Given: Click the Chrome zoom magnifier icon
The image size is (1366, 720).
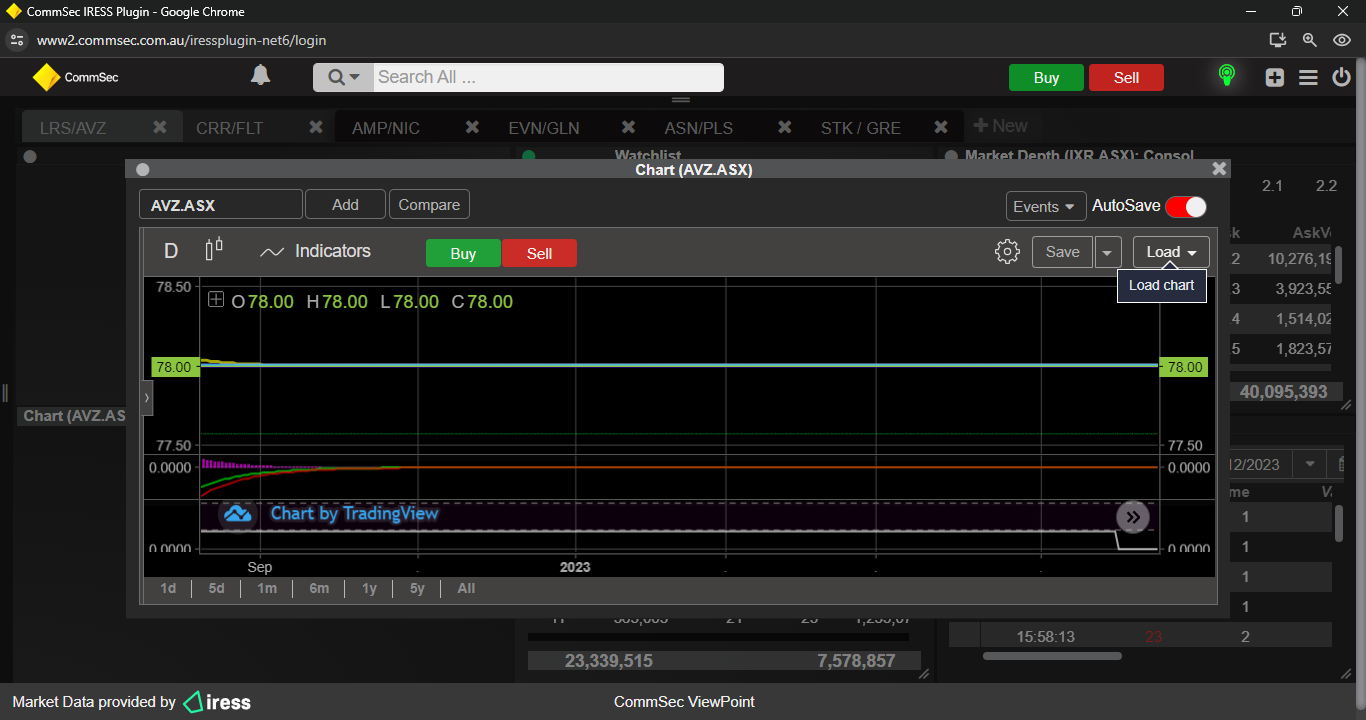Looking at the screenshot, I should (x=1310, y=40).
